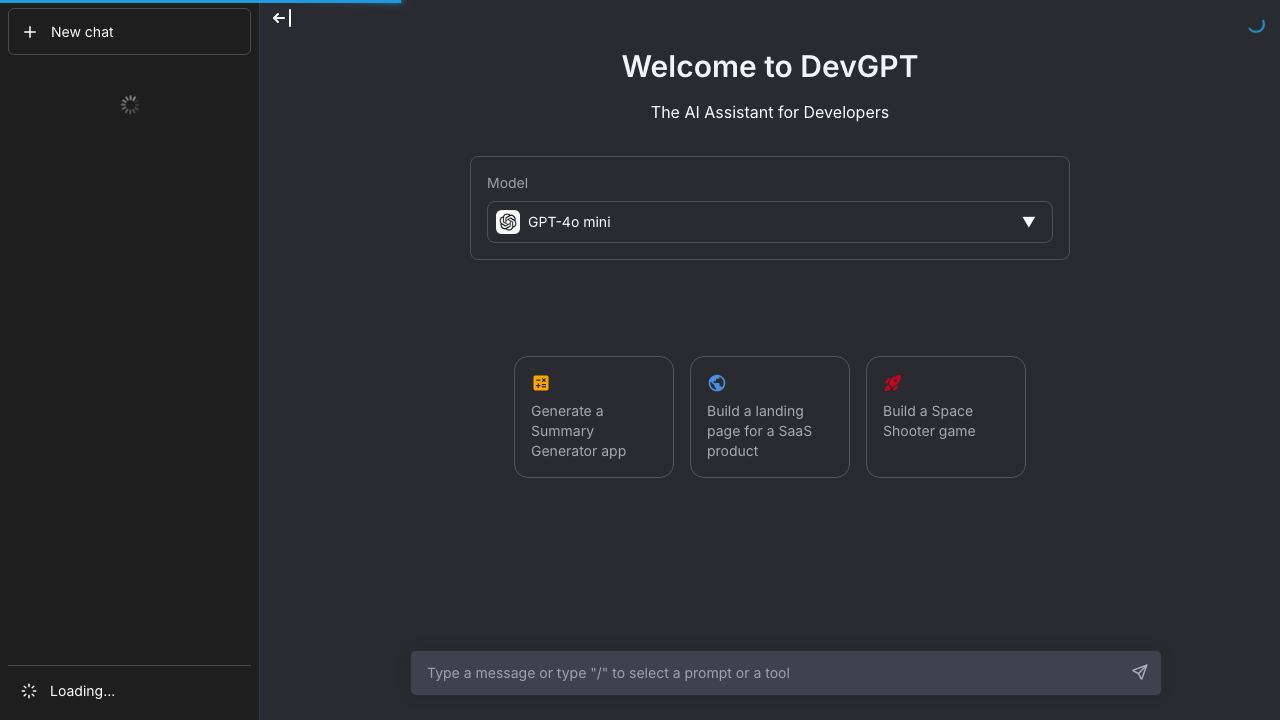Image resolution: width=1280 pixels, height=720 pixels.
Task: Choose Build a Space Shooter game card
Action: (946, 417)
